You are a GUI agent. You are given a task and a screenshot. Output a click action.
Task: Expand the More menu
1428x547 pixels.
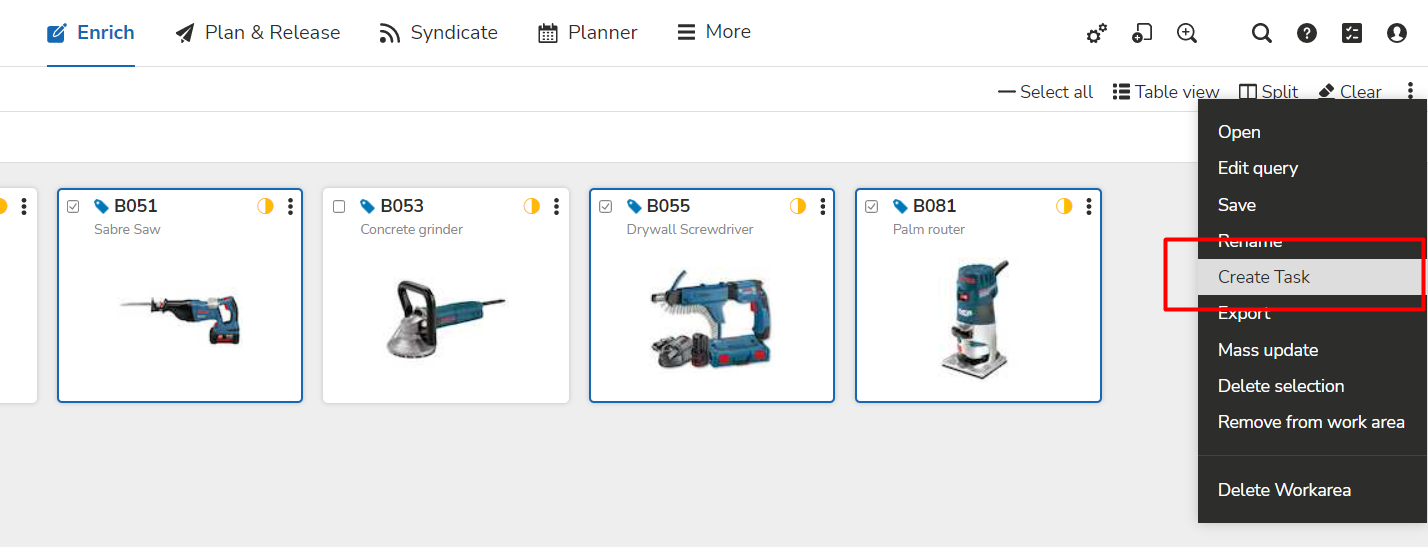pyautogui.click(x=714, y=32)
